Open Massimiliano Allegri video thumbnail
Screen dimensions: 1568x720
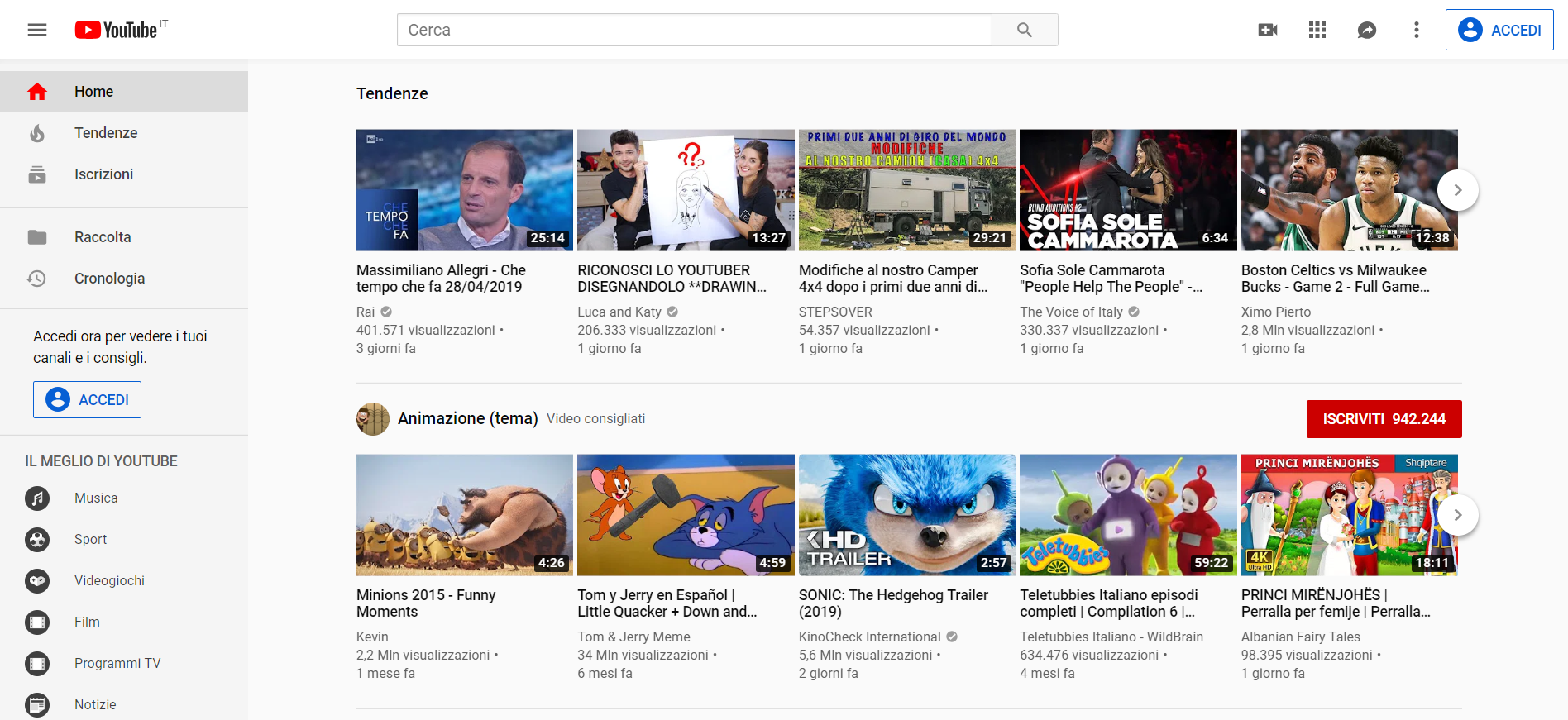coord(465,190)
